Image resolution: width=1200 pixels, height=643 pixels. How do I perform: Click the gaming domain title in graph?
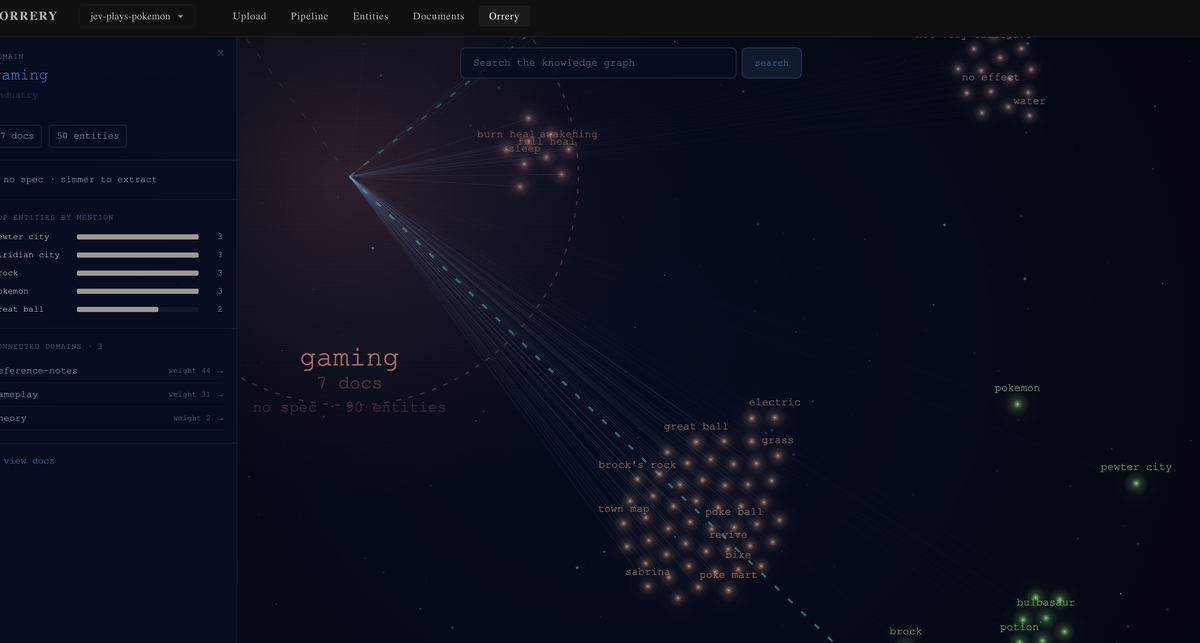[x=349, y=358]
